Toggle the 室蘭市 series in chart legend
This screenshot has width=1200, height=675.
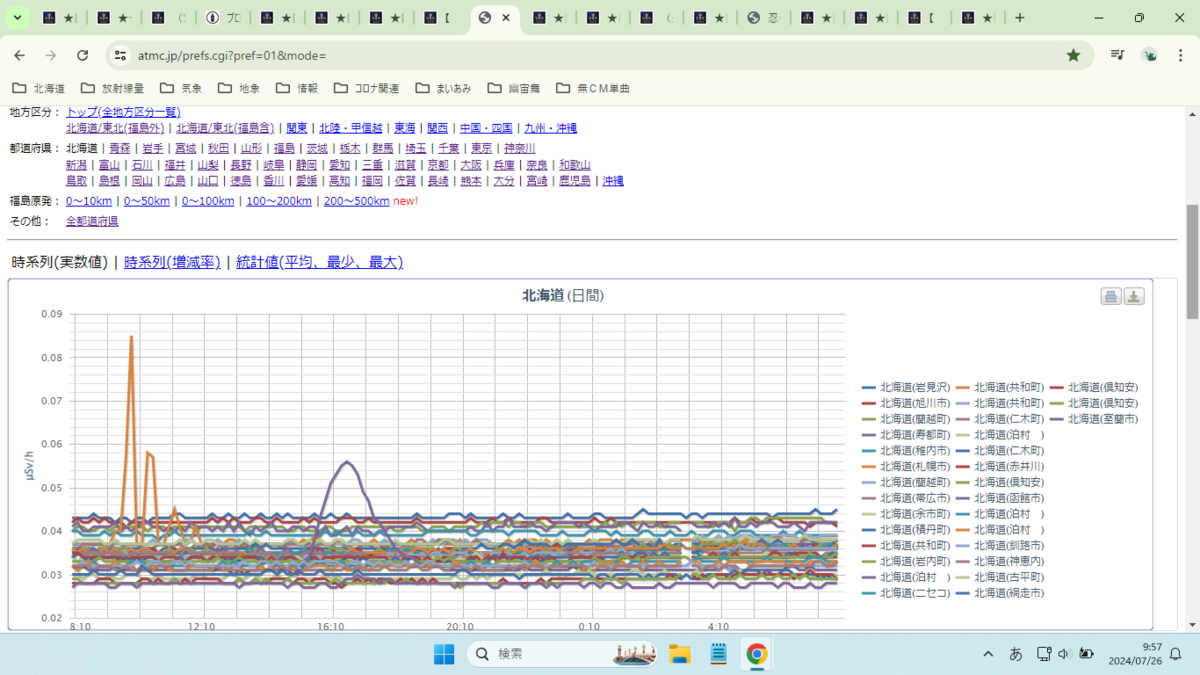[1103, 419]
